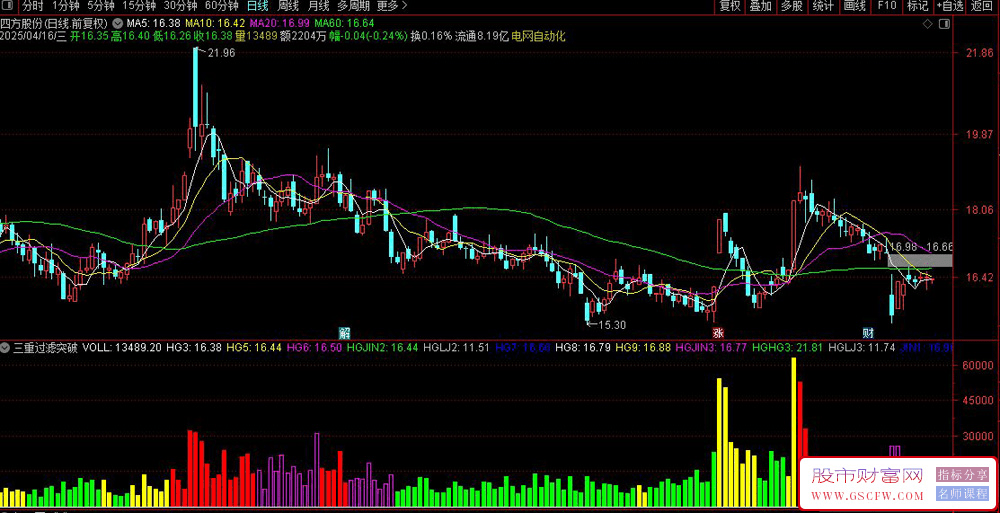The height and width of the screenshot is (513, 1000).
Task: Click the 60000 volume axis value
Action: click(x=978, y=366)
